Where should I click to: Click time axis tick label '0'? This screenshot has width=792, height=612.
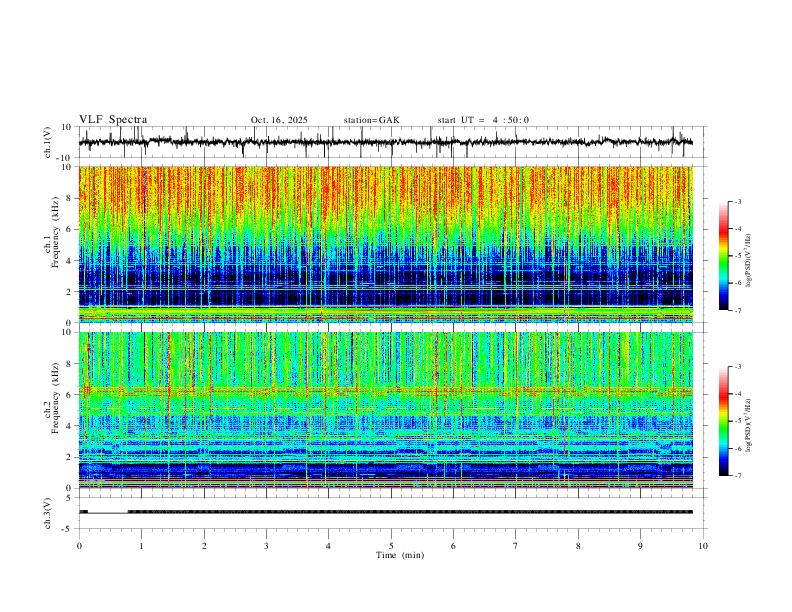[79, 546]
